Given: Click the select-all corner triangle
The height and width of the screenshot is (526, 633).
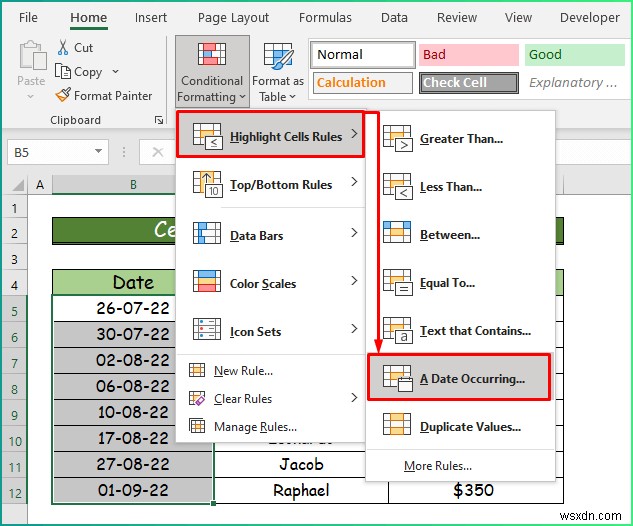Looking at the screenshot, I should click(18, 185).
